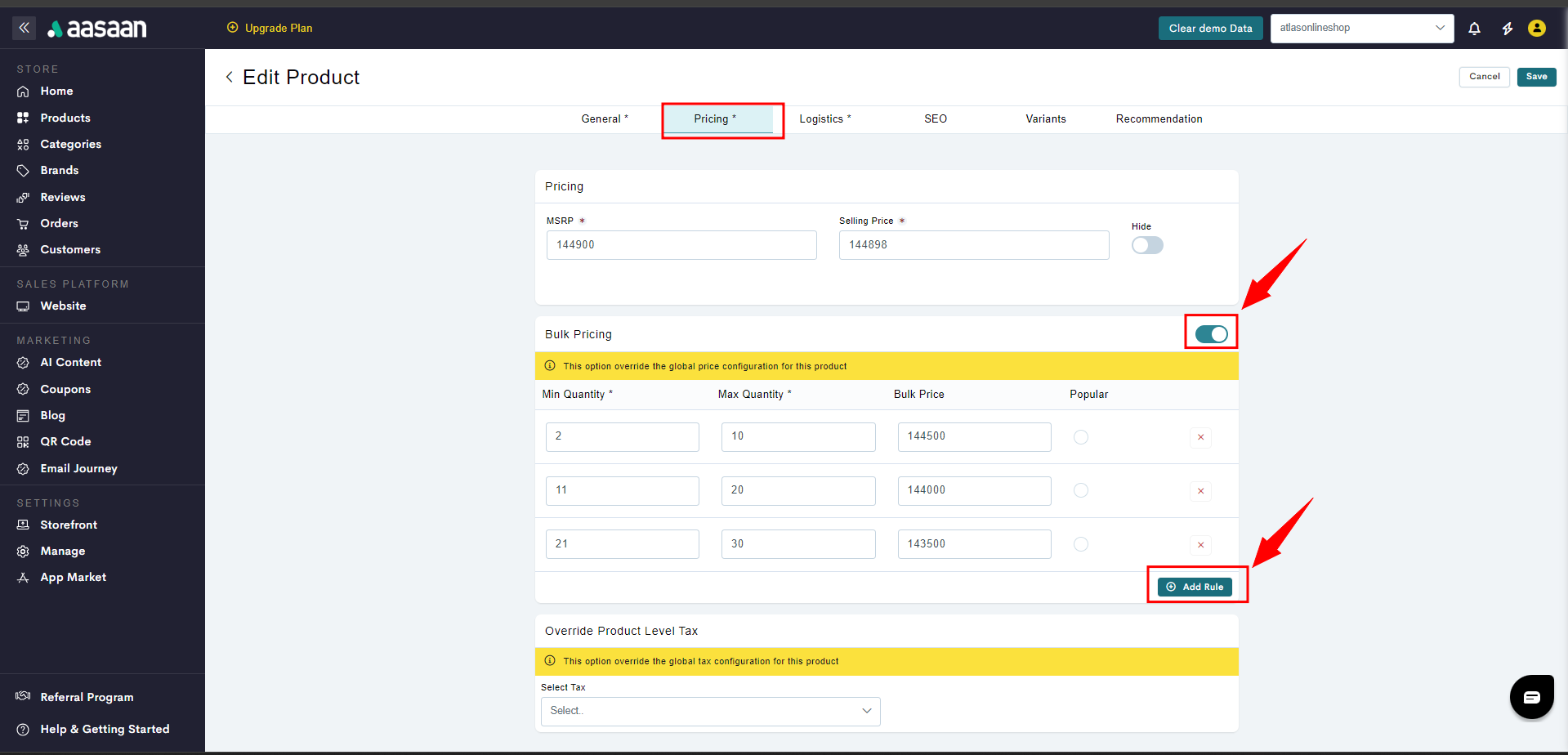The height and width of the screenshot is (755, 1568).
Task: Go back using arrow beside Edit Product
Action: coord(230,77)
